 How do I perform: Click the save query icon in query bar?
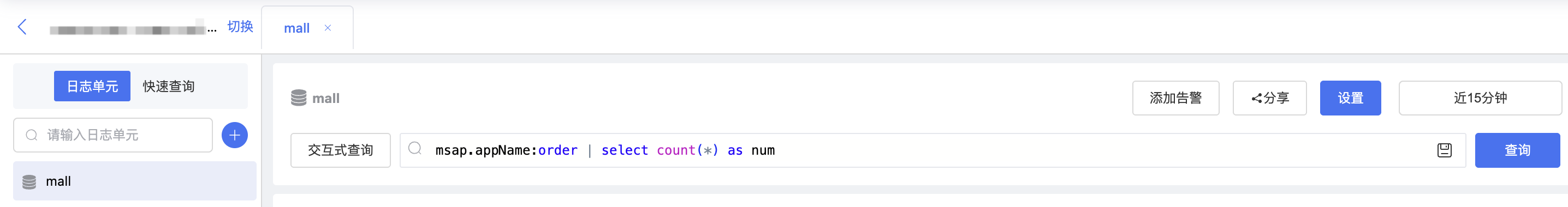coord(1444,150)
